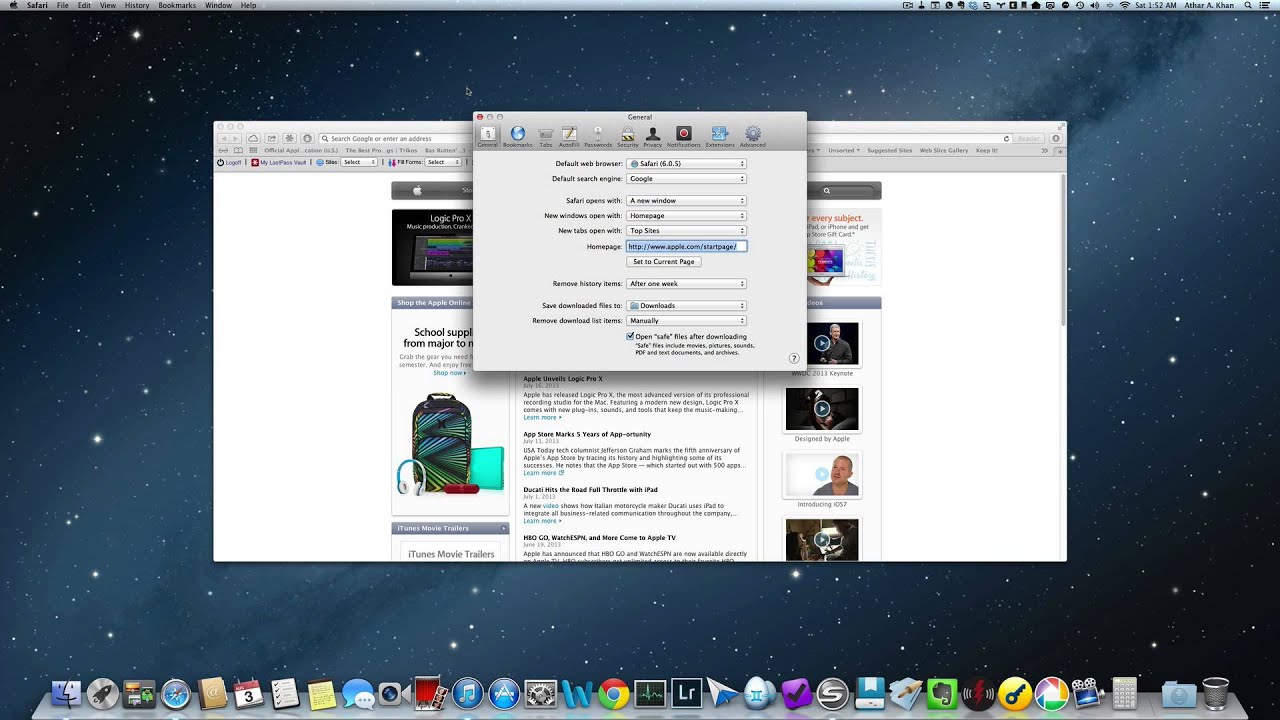
Task: Open the Web Slice Gallery bookmark
Action: click(944, 150)
